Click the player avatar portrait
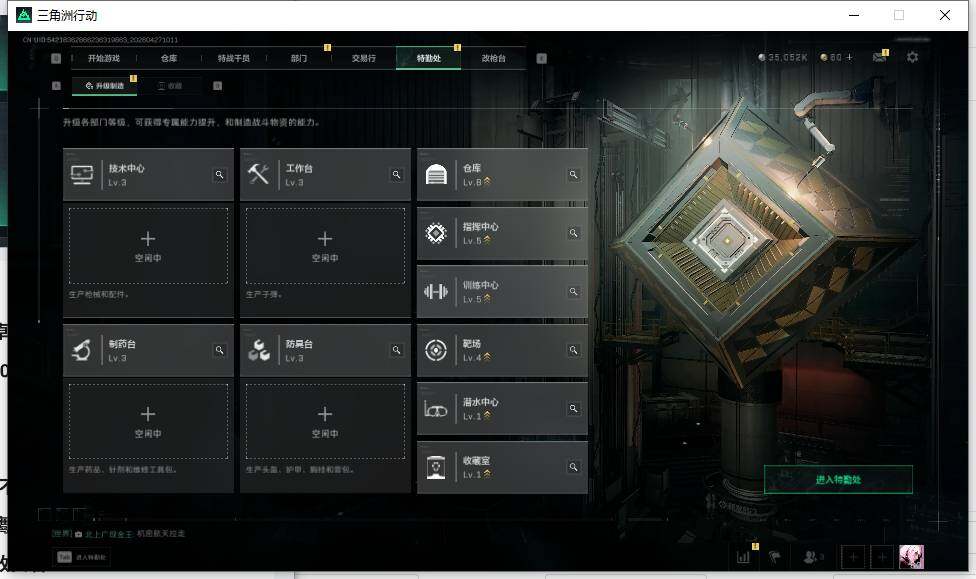The image size is (976, 579). point(911,557)
